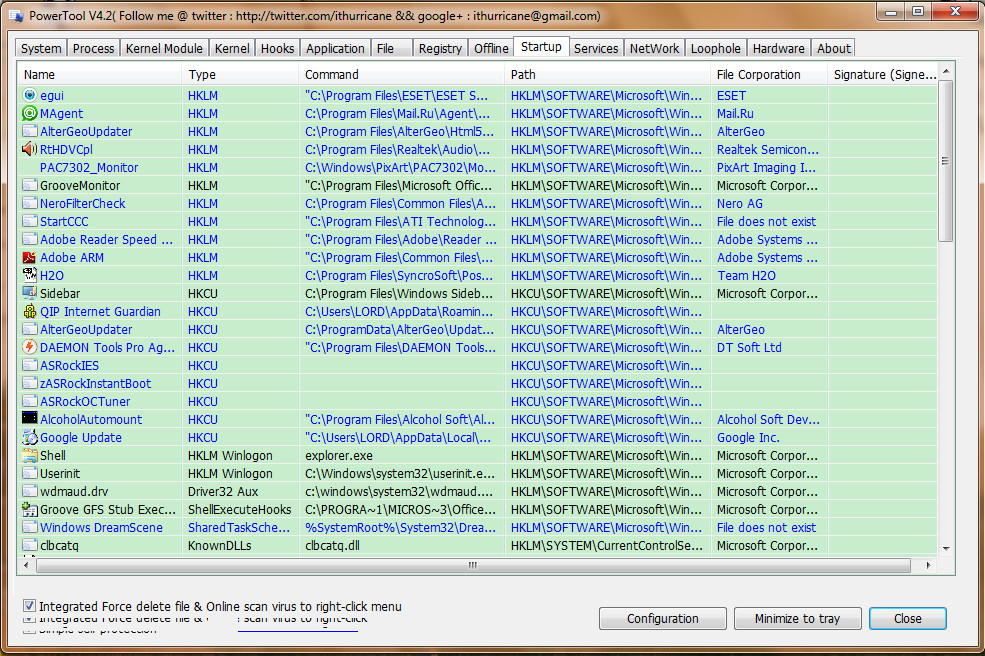Click the MAgent Mail.Ru icon

tap(30, 113)
